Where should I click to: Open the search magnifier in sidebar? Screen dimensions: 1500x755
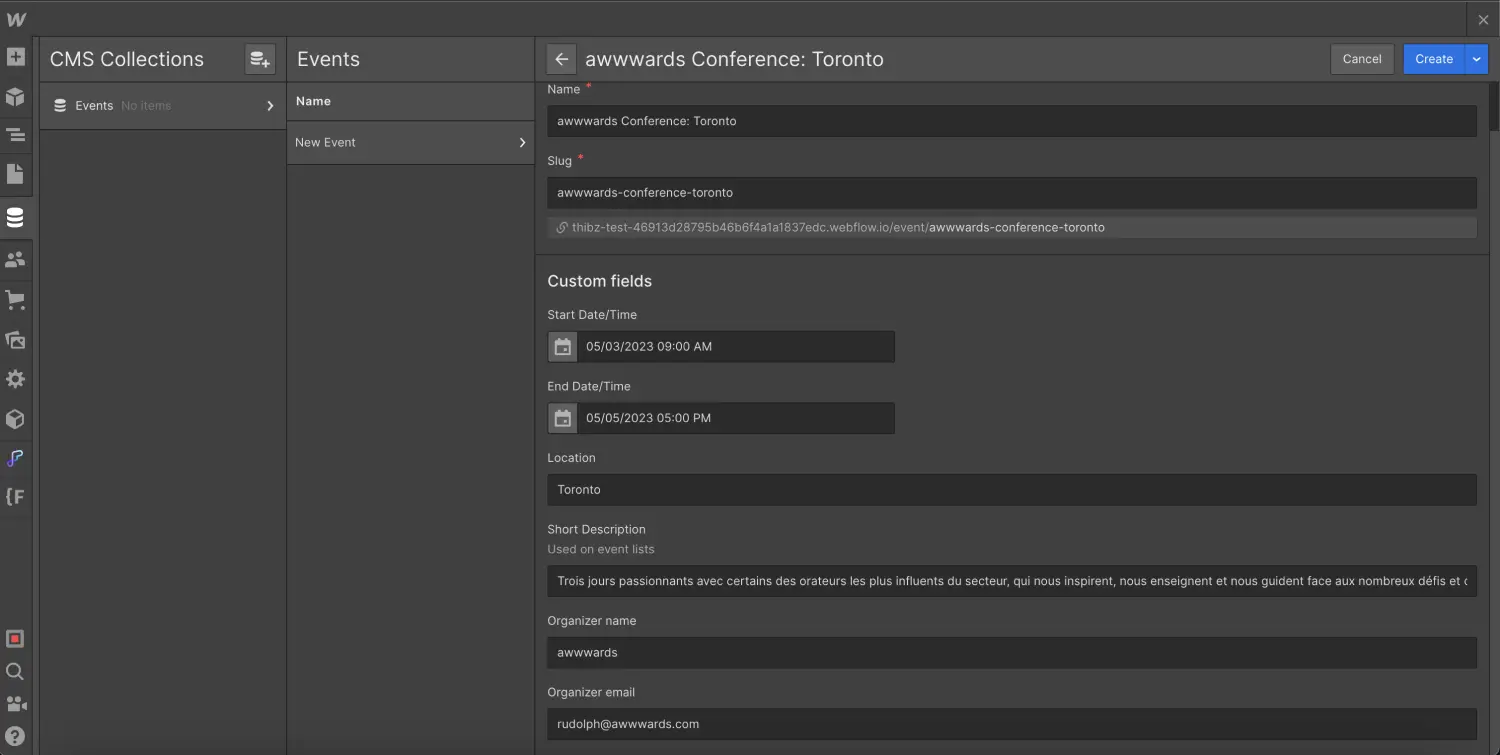(x=15, y=671)
